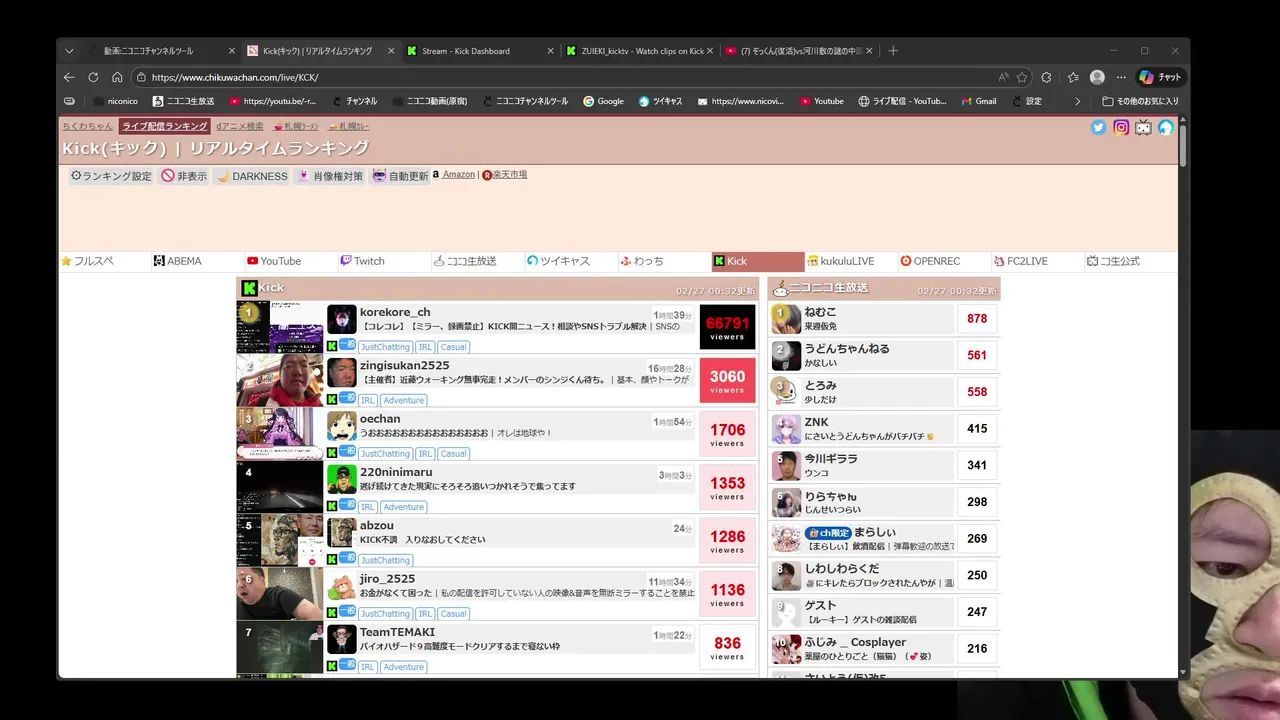The height and width of the screenshot is (720, 1280).
Task: Click the green Kick icon under korekore_ch
Action: (332, 346)
